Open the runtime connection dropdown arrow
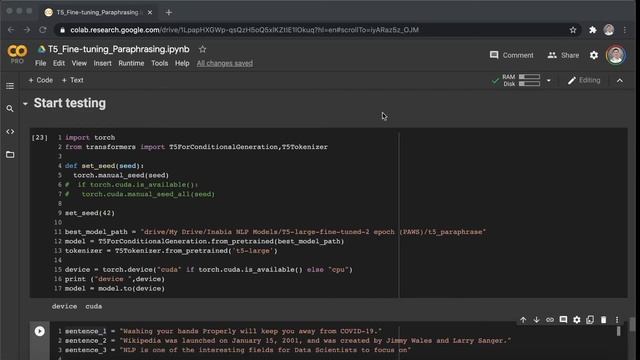 [x=549, y=80]
